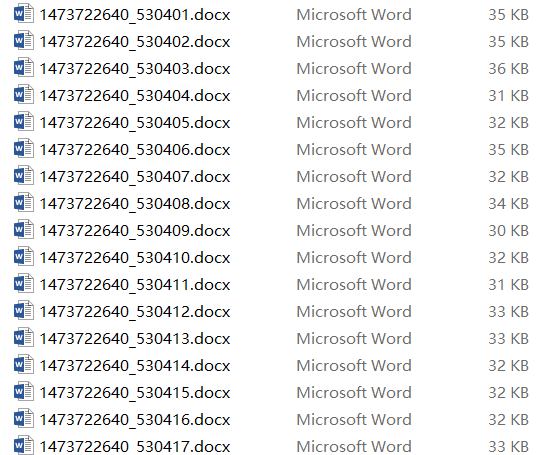Select file name 1473722640_530409.docx
Image resolution: width=539 pixels, height=455 pixels.
135,231
